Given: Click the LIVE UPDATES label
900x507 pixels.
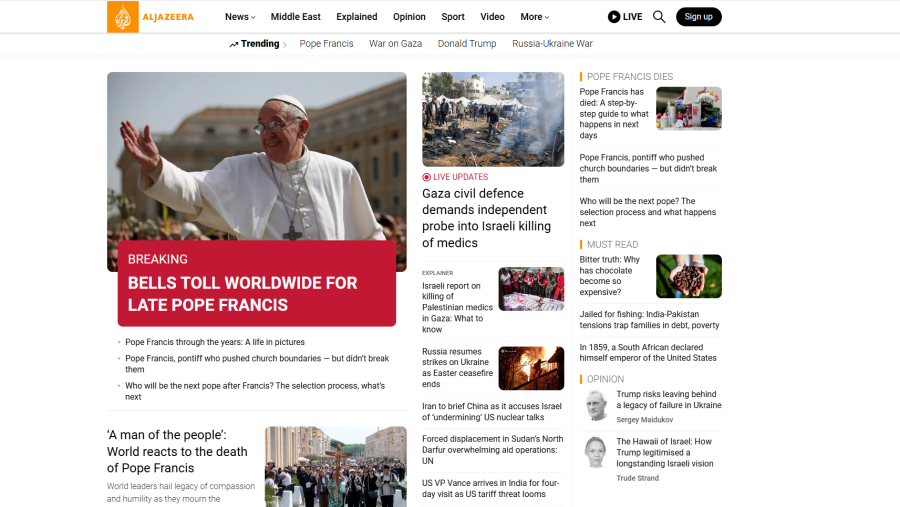Looking at the screenshot, I should [460, 177].
